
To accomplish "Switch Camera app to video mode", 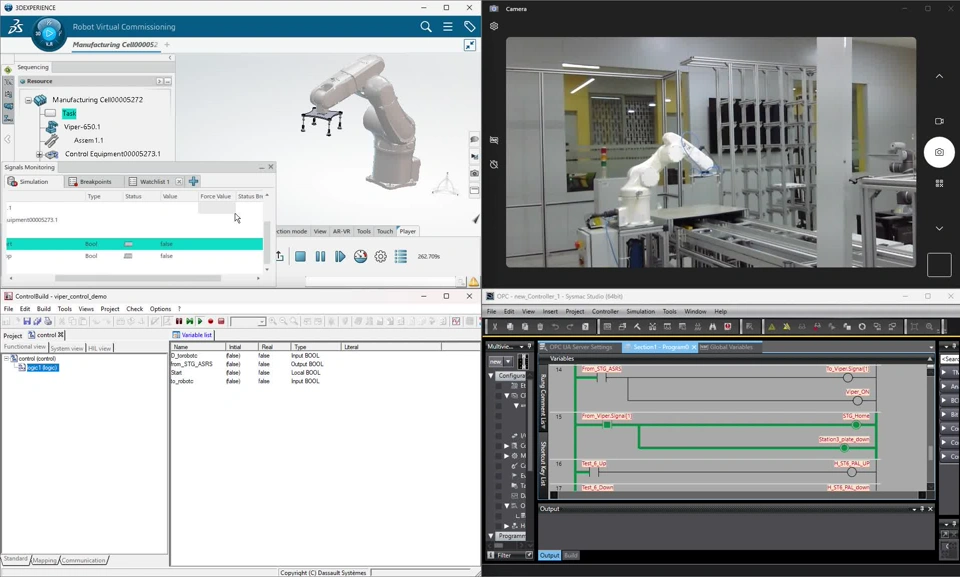I will click(x=939, y=121).
